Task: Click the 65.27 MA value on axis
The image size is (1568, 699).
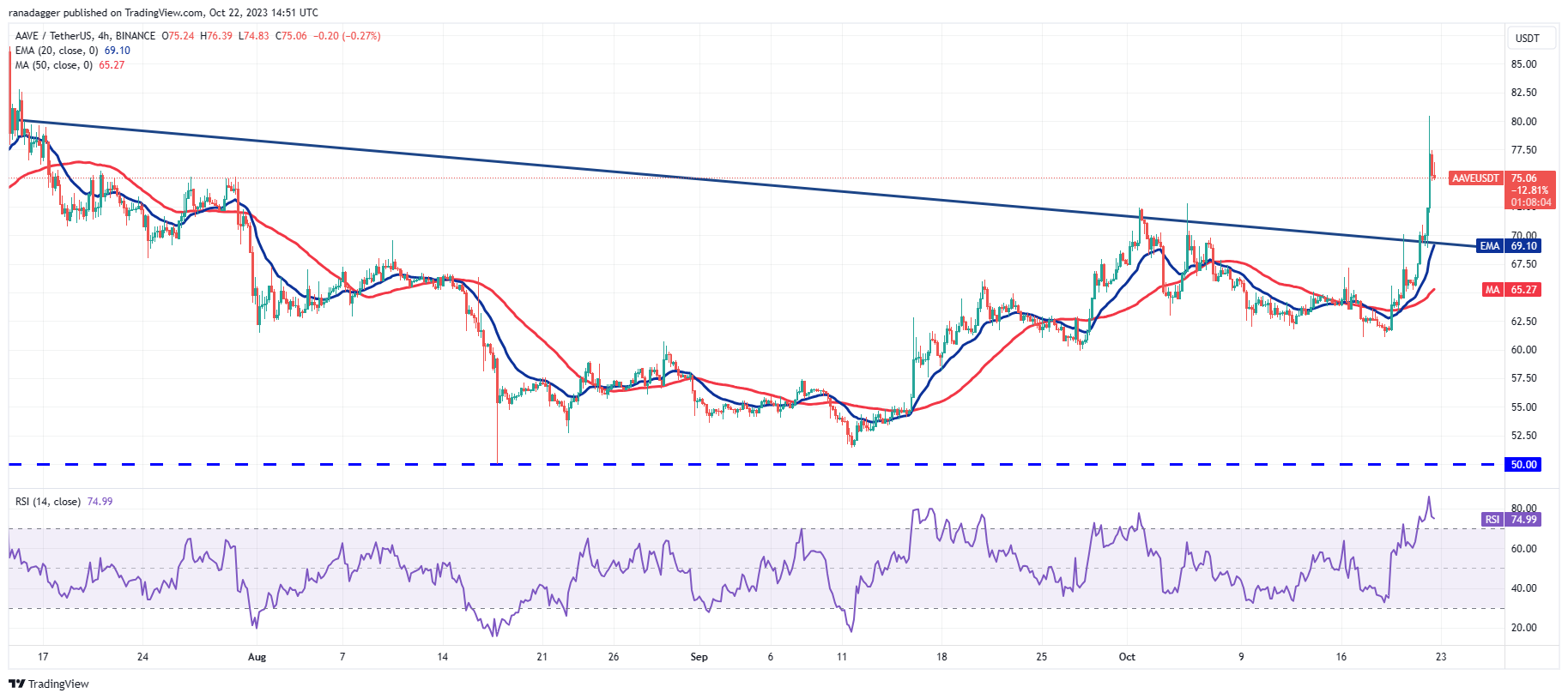Action: [x=1524, y=290]
